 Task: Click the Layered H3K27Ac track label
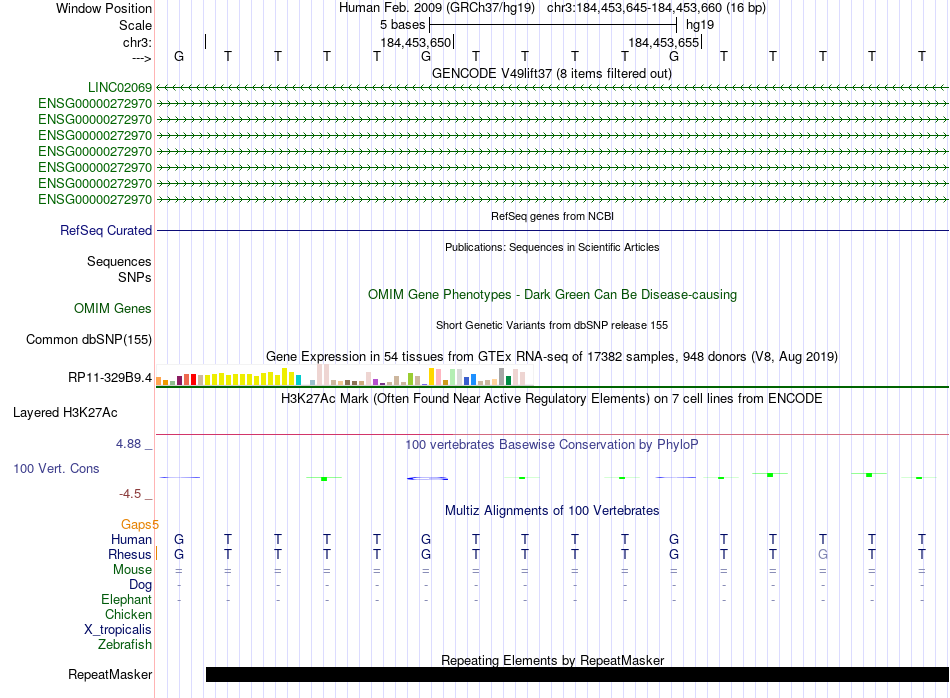65,413
